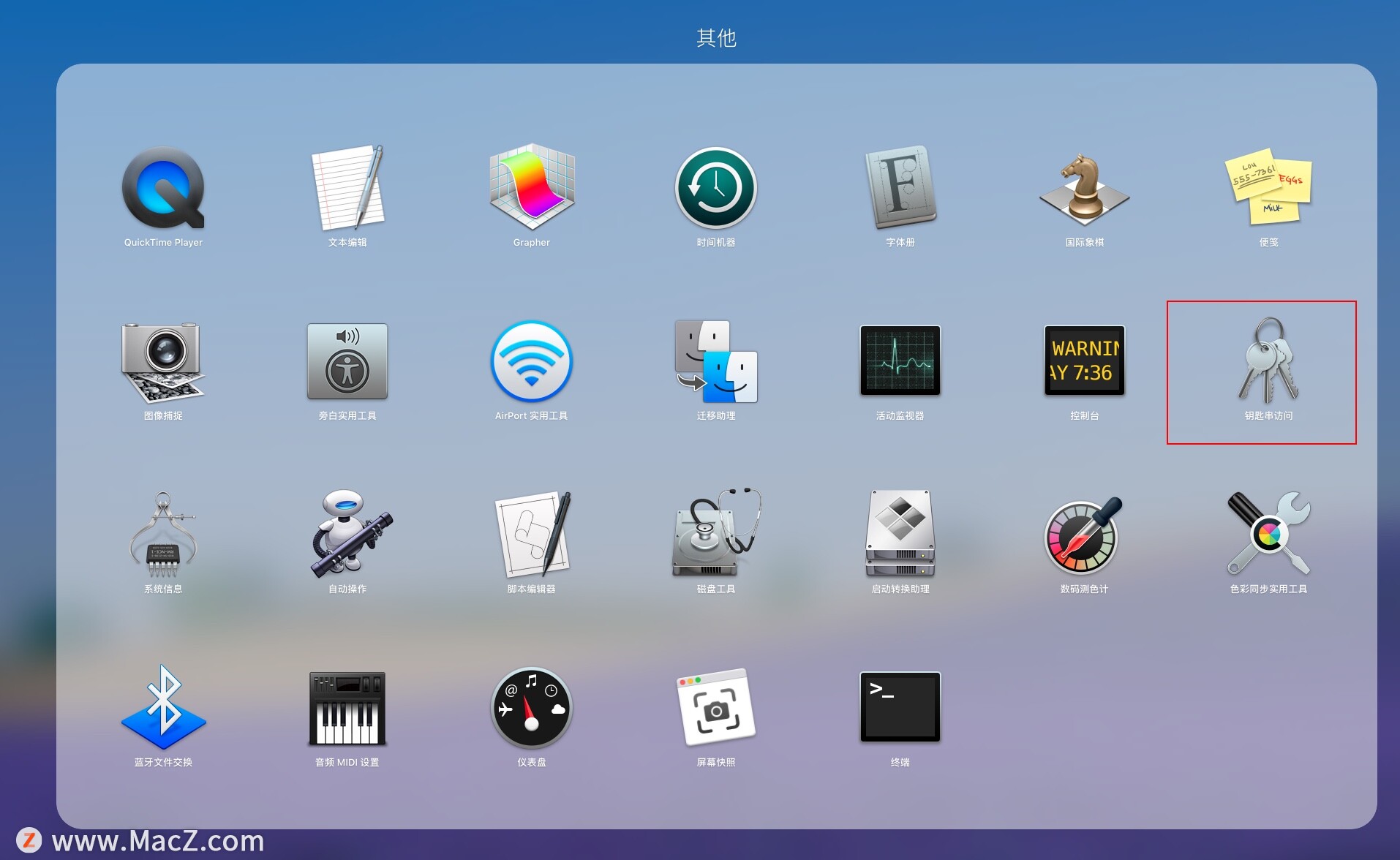Image resolution: width=1400 pixels, height=860 pixels.
Task: Open 迁移助理 (Migration Assistant) icon
Action: coord(716,361)
